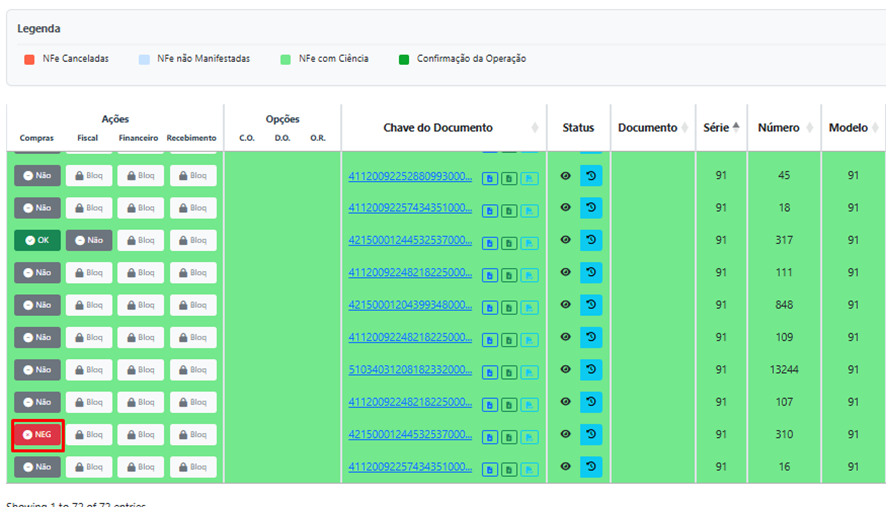Click eye icon in row number 18
This screenshot has height=507, width=886.
[565, 208]
